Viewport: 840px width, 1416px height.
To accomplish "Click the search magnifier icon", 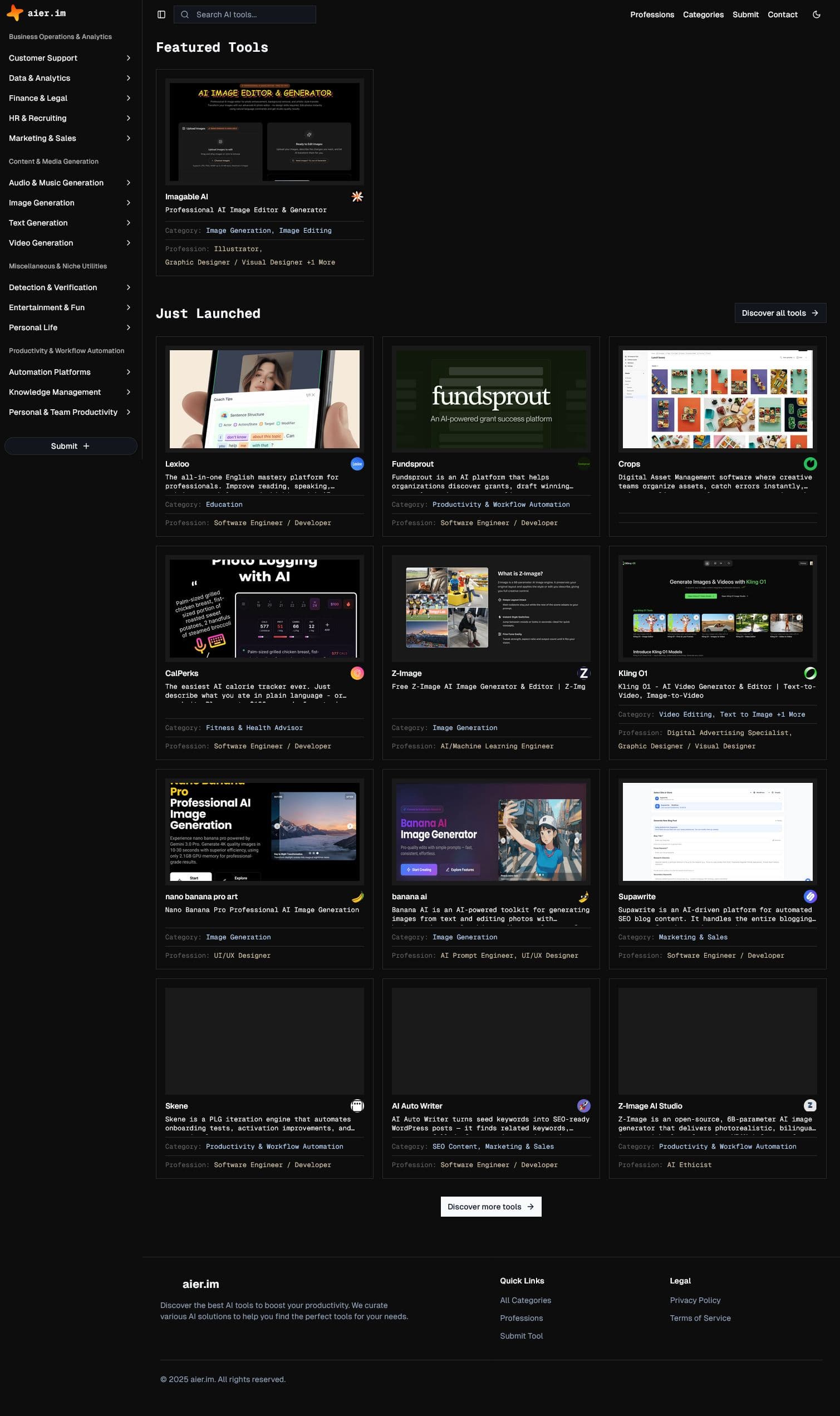I will tap(184, 14).
